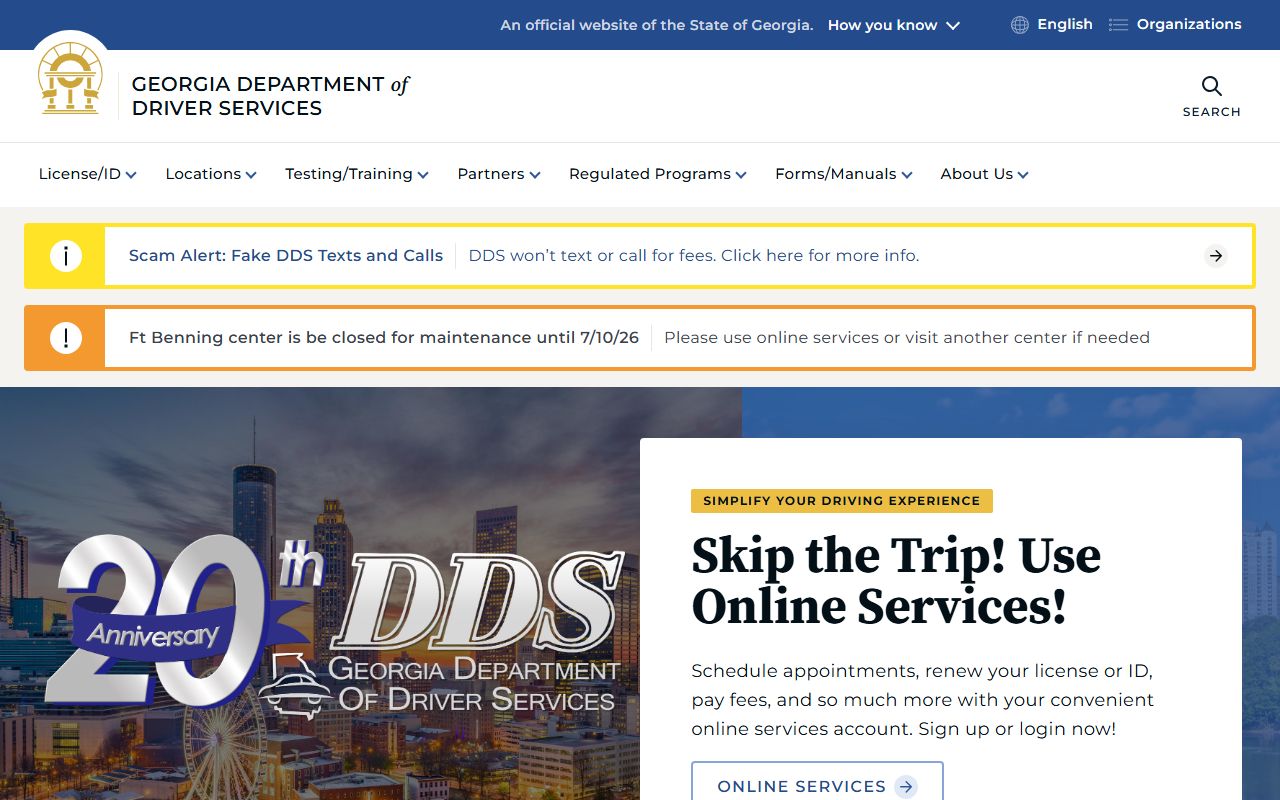Open the Partners menu
The image size is (1280, 800).
pyautogui.click(x=499, y=174)
